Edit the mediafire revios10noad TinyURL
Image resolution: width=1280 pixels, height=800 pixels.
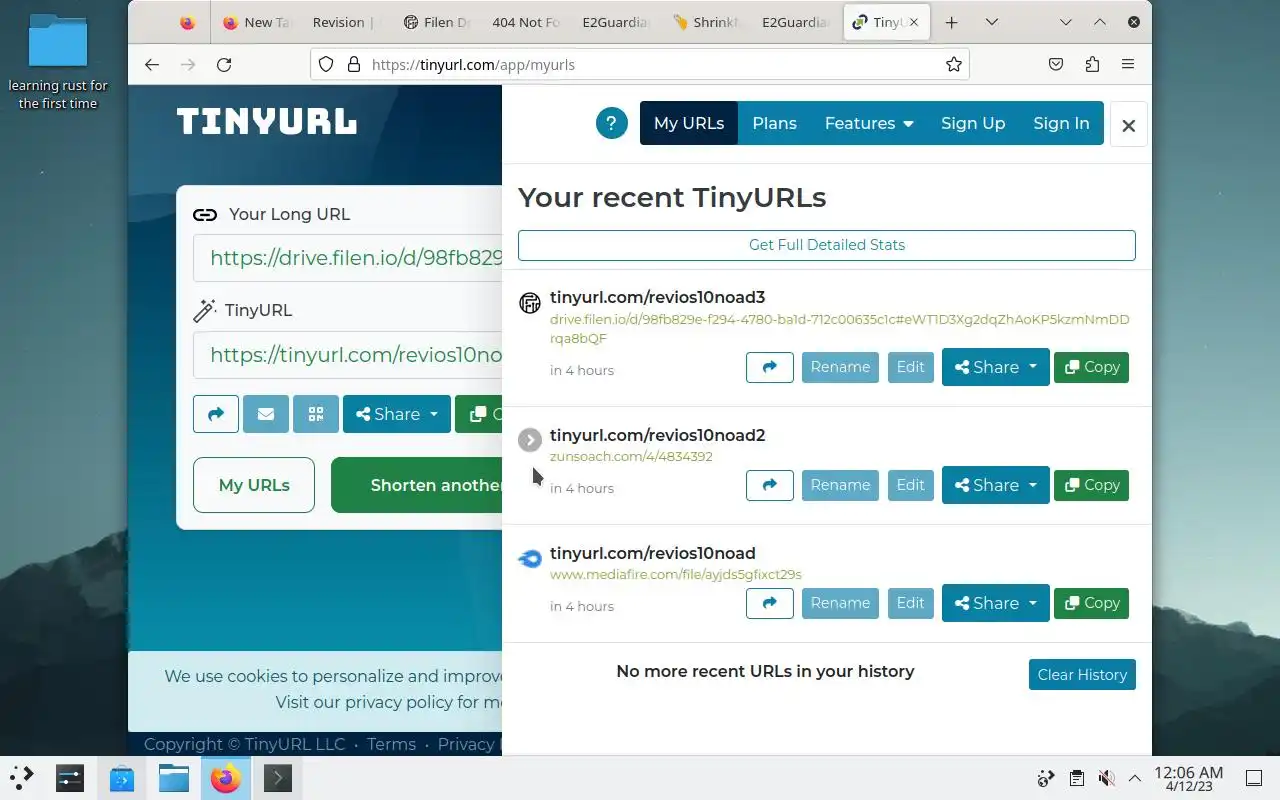pyautogui.click(x=910, y=603)
